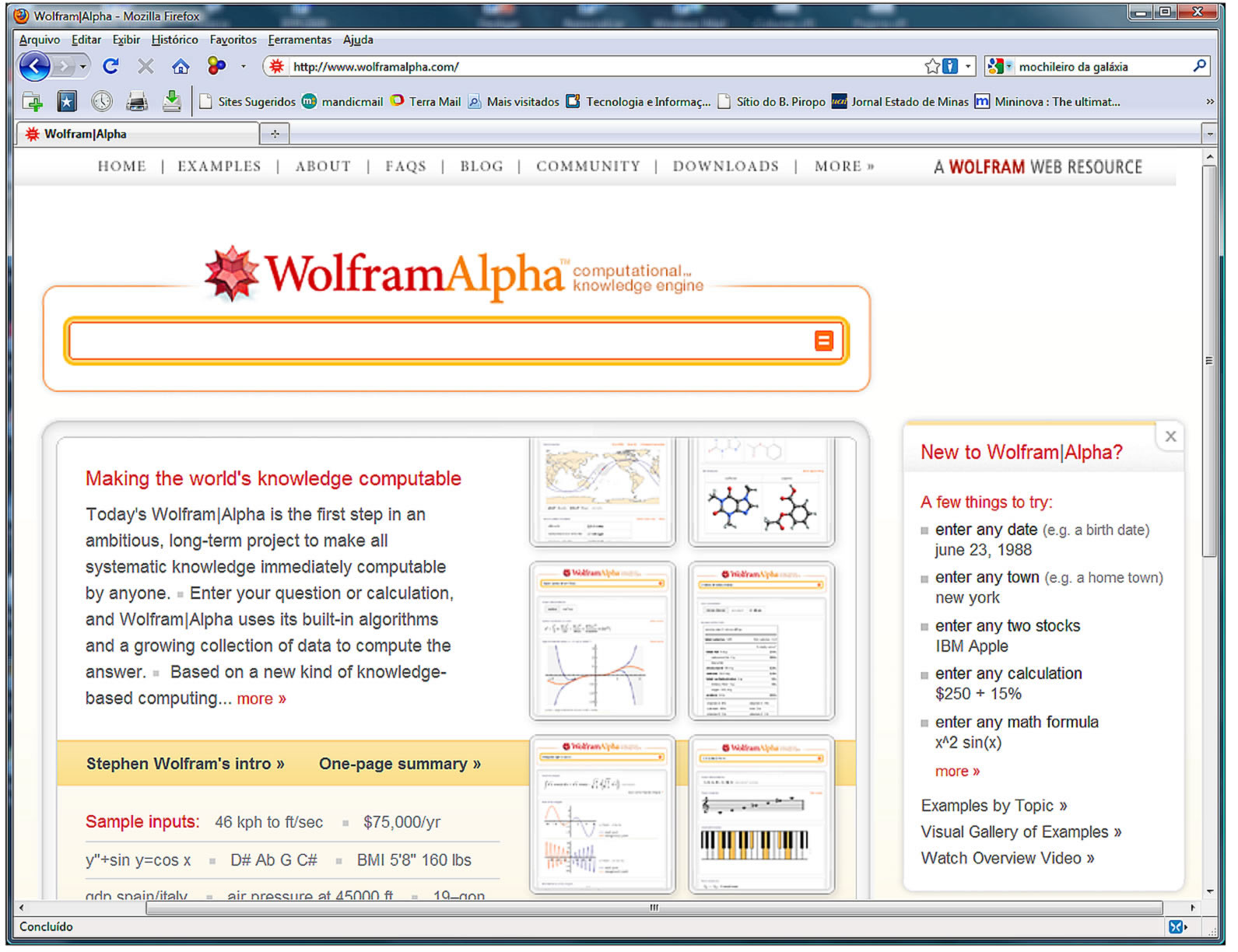
Task: Show more bookmarks with the chevron
Action: tap(1209, 101)
